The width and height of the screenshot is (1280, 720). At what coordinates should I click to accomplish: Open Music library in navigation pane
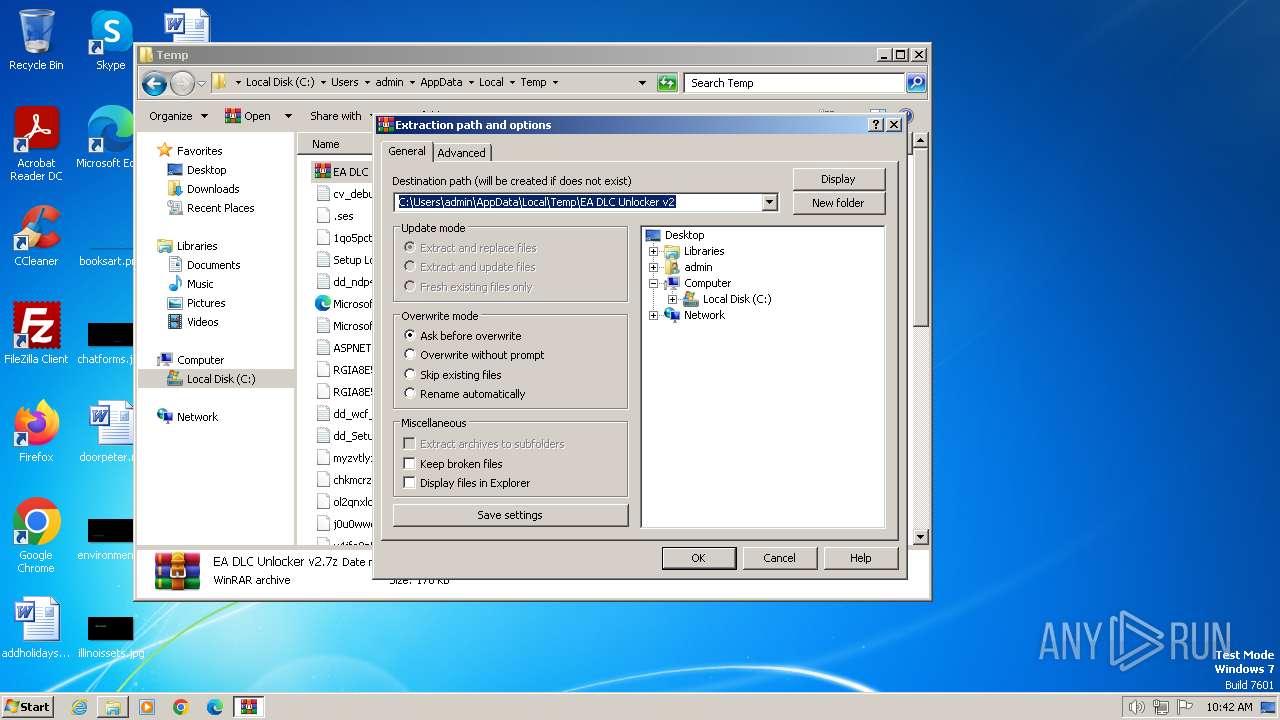point(200,284)
